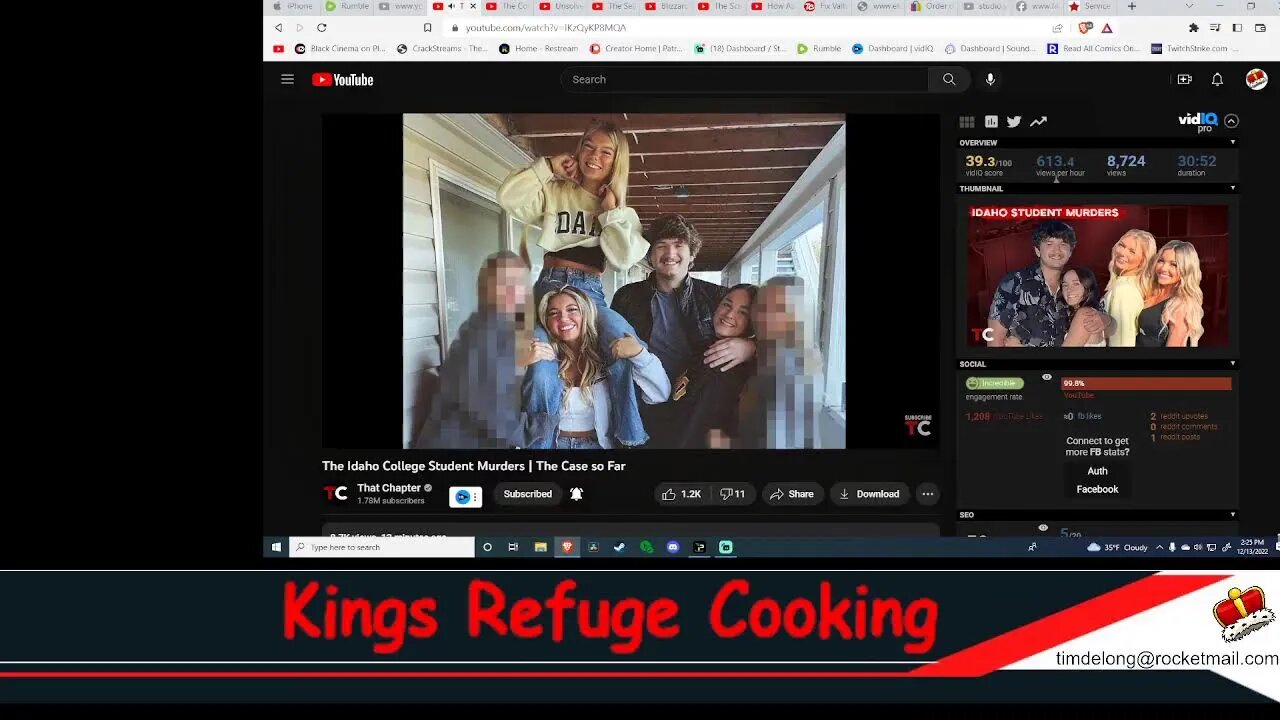1280x720 pixels.
Task: Collapse the Social section arrow
Action: [1232, 364]
